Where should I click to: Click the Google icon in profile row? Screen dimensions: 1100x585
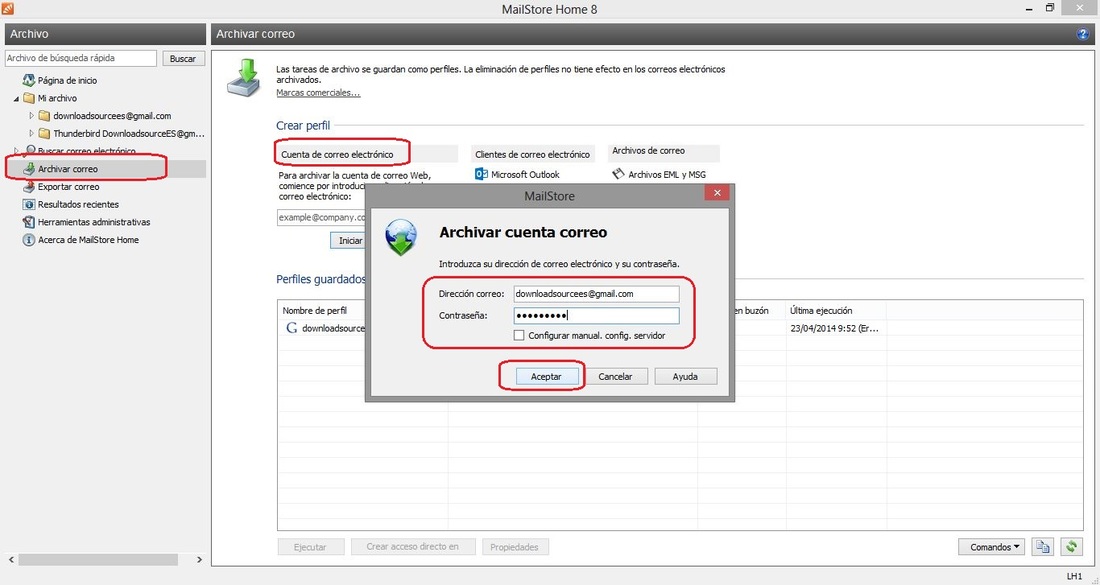tap(292, 328)
